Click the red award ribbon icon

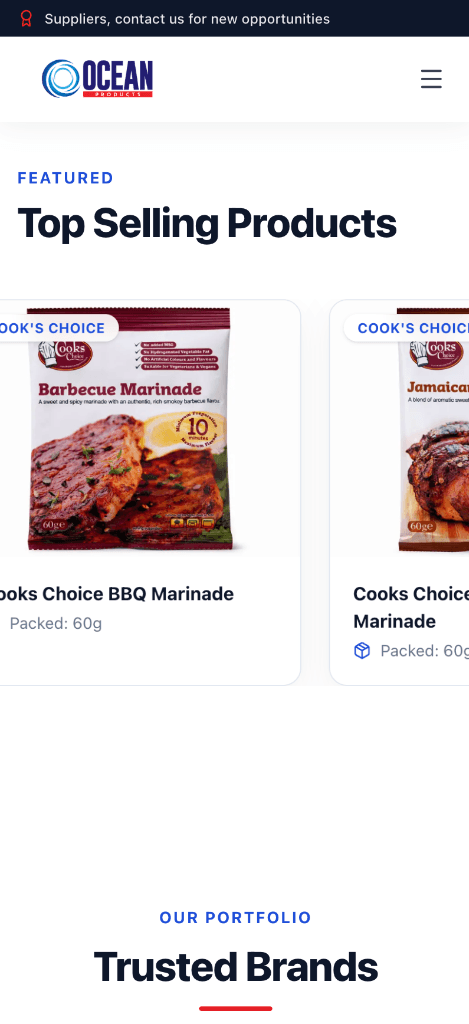point(26,18)
